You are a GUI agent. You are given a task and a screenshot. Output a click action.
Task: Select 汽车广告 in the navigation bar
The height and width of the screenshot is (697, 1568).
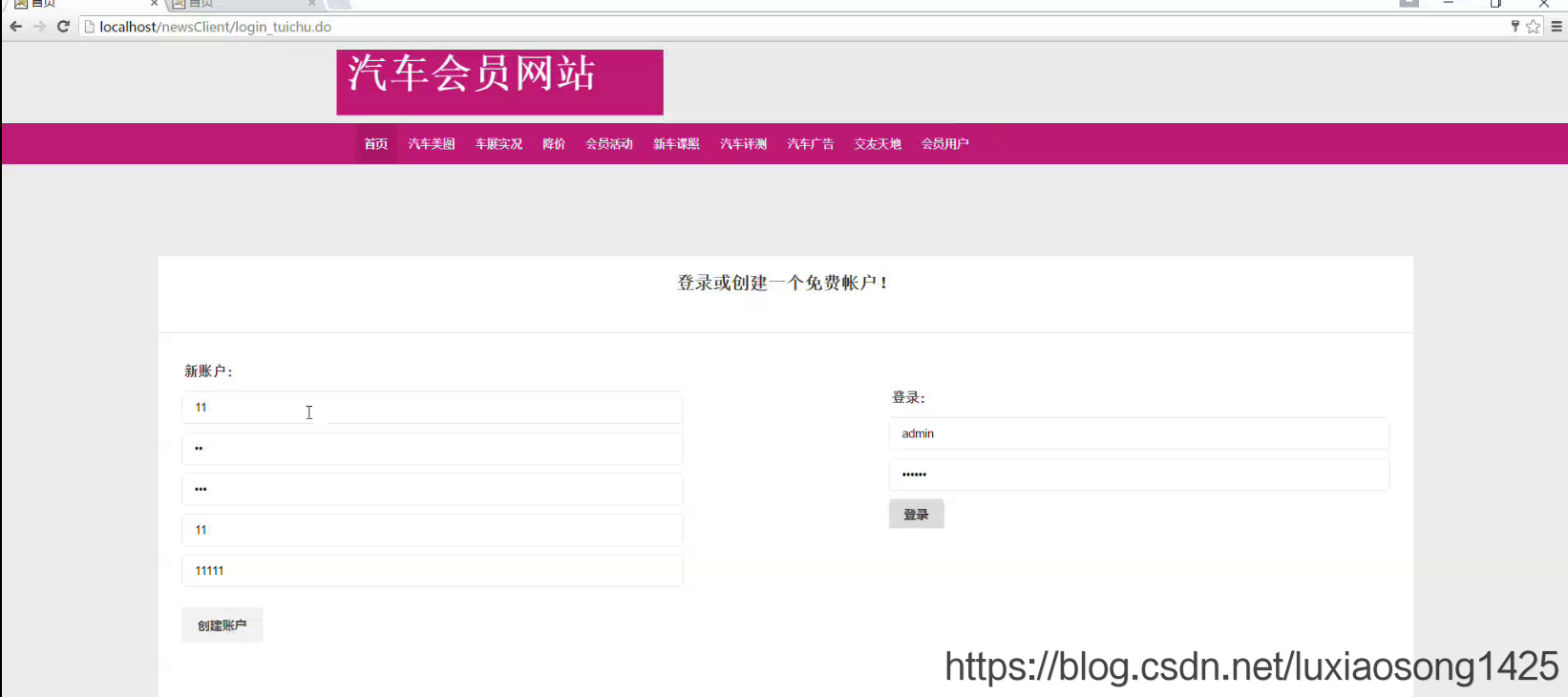811,144
